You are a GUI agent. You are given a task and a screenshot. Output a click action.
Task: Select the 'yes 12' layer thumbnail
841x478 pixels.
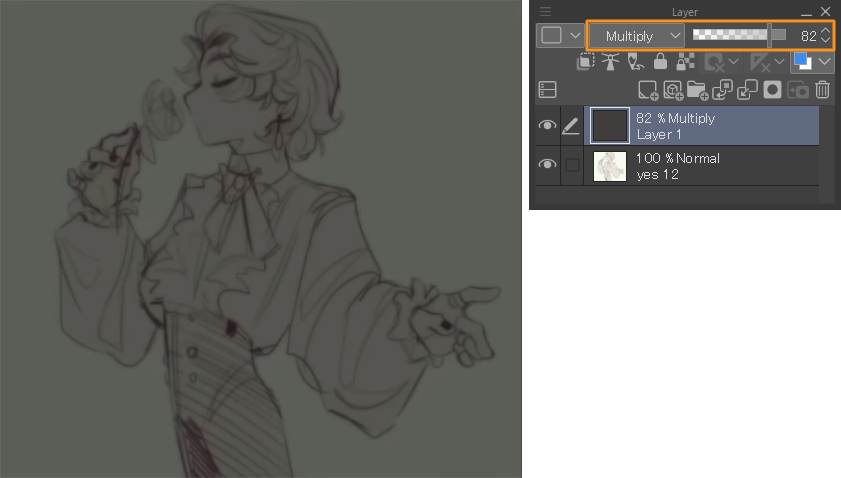pos(610,166)
